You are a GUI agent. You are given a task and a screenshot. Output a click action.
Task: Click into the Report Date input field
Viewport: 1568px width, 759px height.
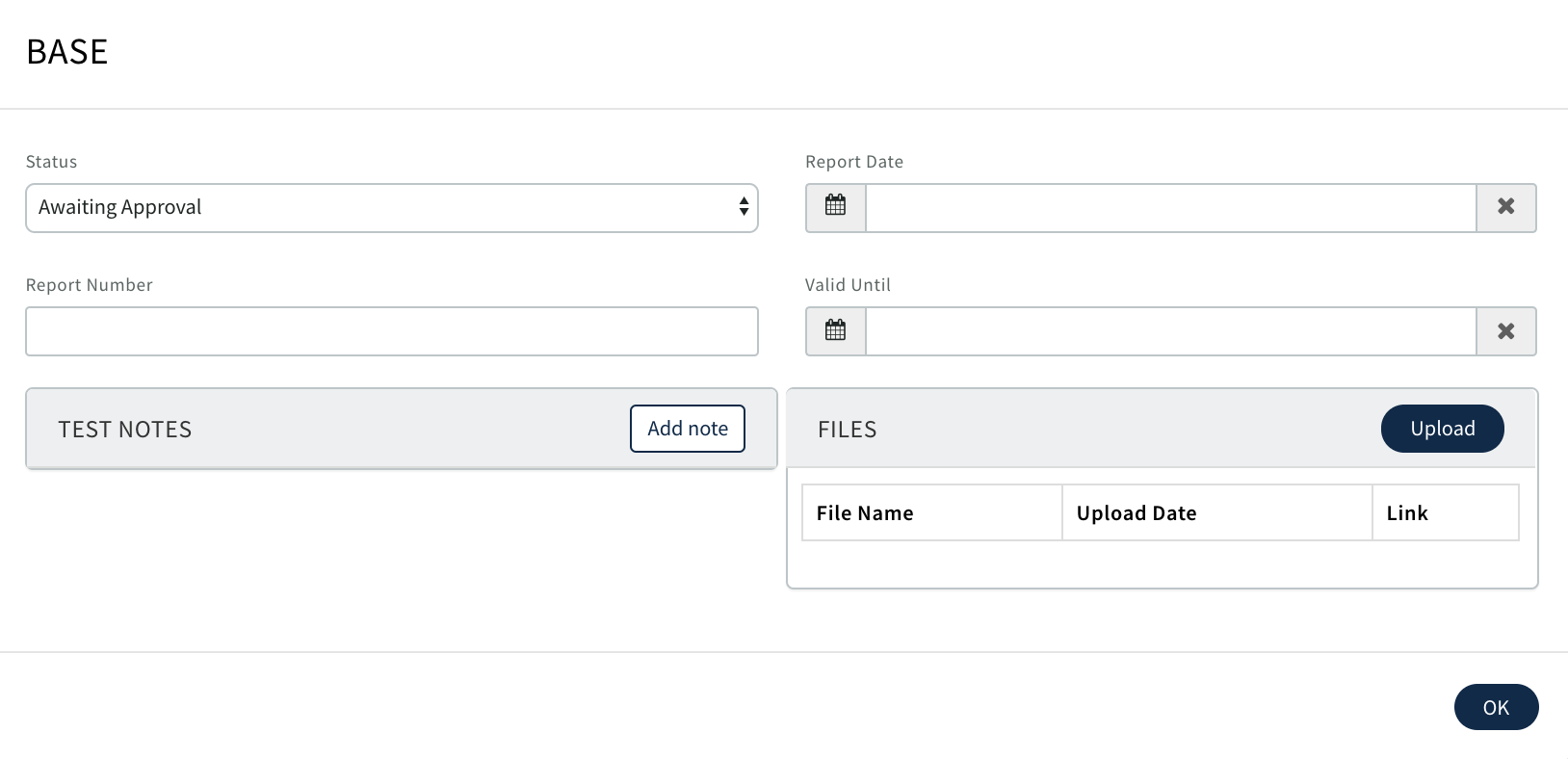[x=1170, y=208]
